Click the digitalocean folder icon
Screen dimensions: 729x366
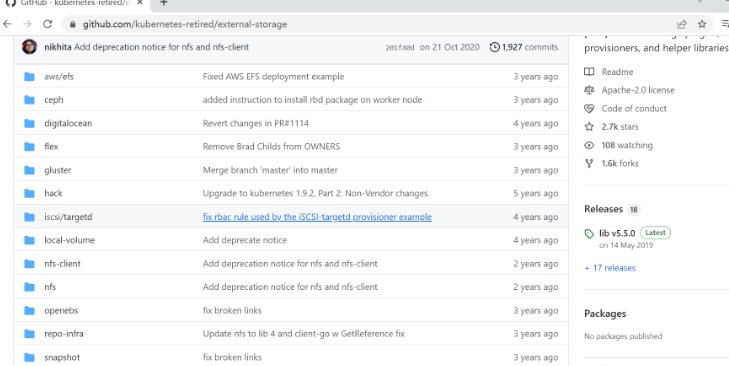click(29, 123)
